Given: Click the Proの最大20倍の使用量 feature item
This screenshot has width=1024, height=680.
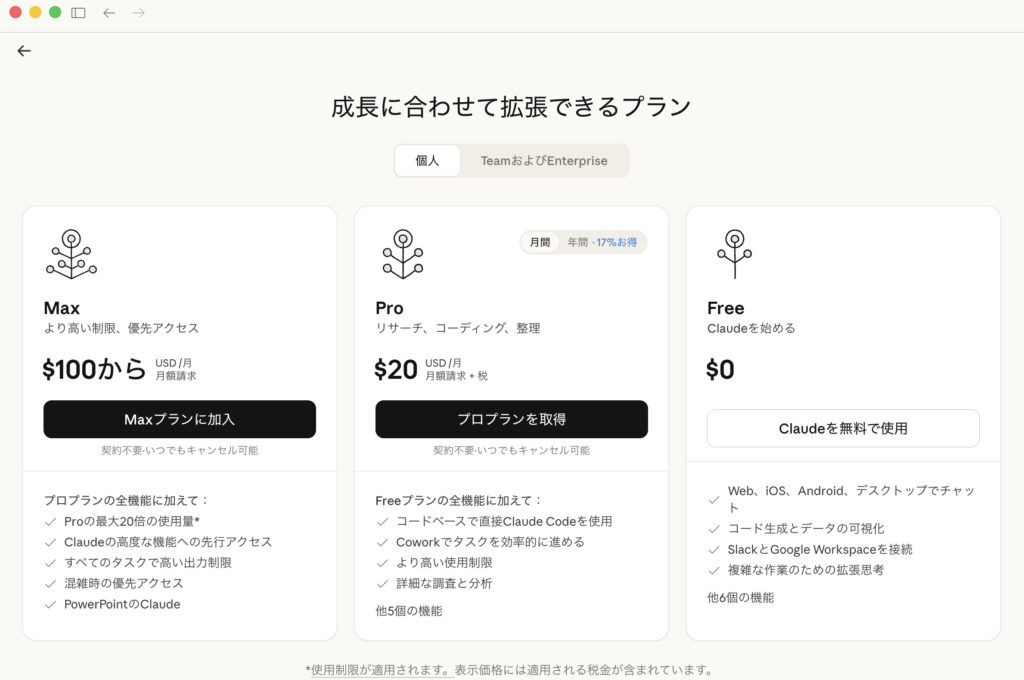Looking at the screenshot, I should (132, 521).
